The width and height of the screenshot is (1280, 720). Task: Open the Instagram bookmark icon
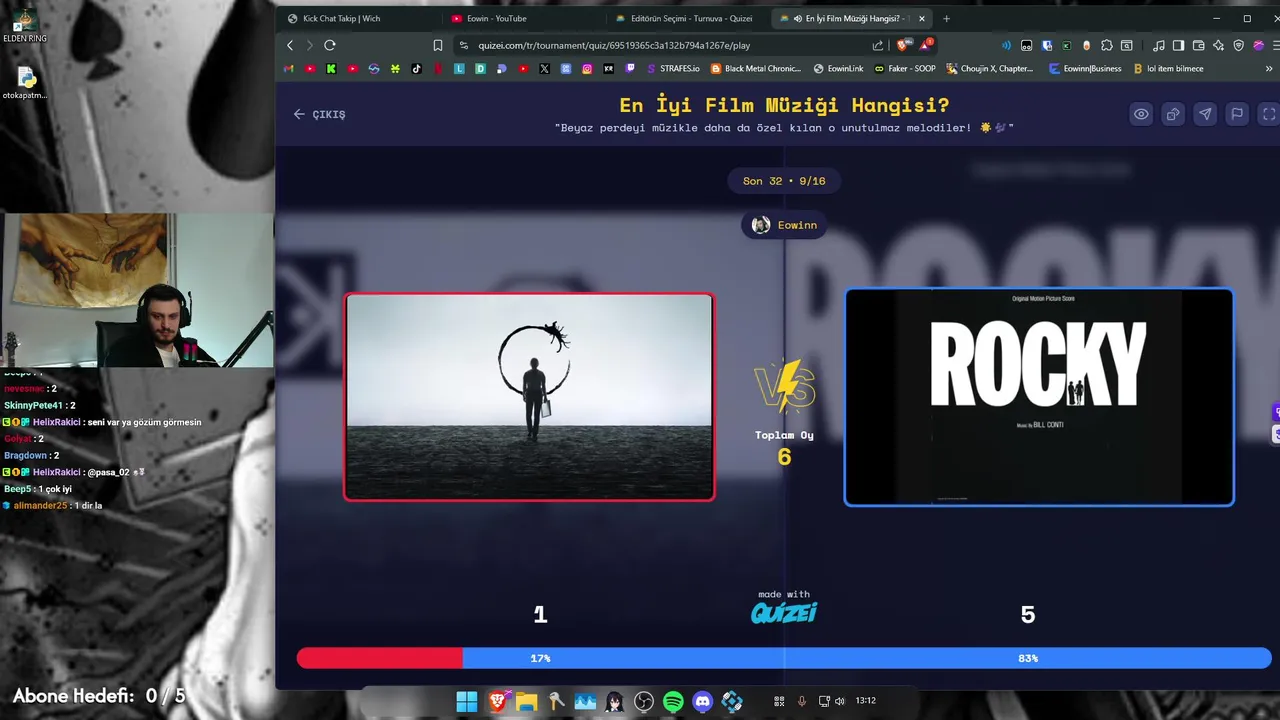tap(587, 69)
